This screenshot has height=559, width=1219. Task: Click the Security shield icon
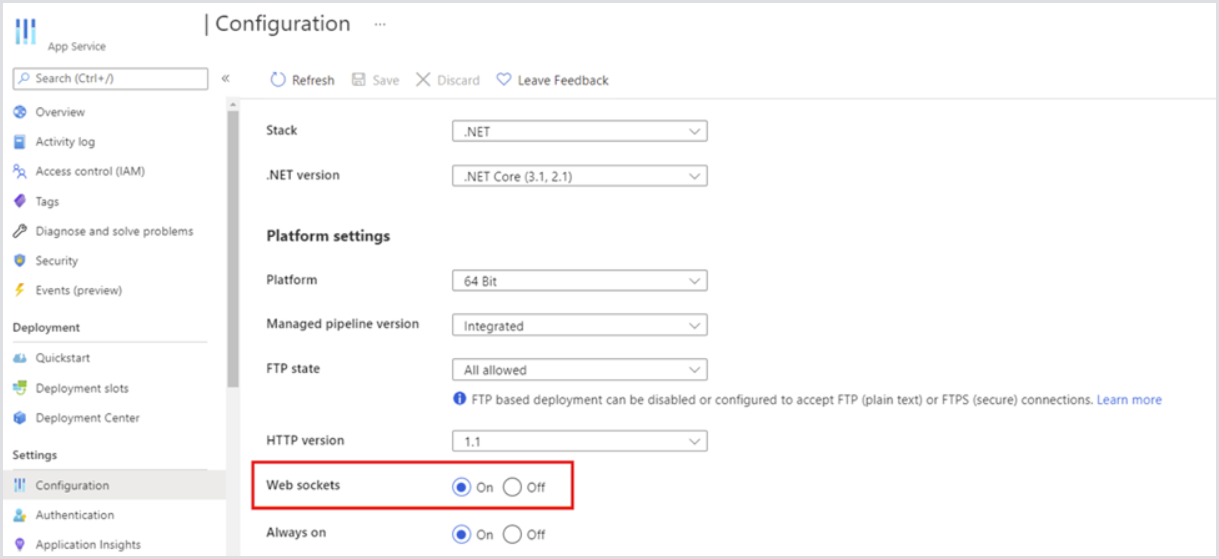(x=19, y=261)
